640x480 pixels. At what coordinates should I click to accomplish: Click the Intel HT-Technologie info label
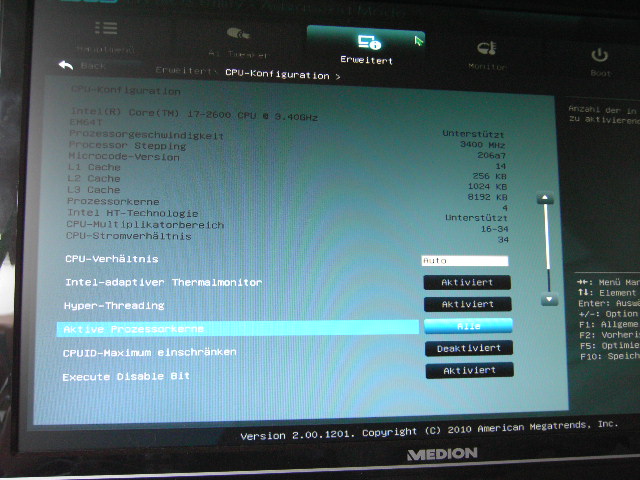click(x=133, y=213)
